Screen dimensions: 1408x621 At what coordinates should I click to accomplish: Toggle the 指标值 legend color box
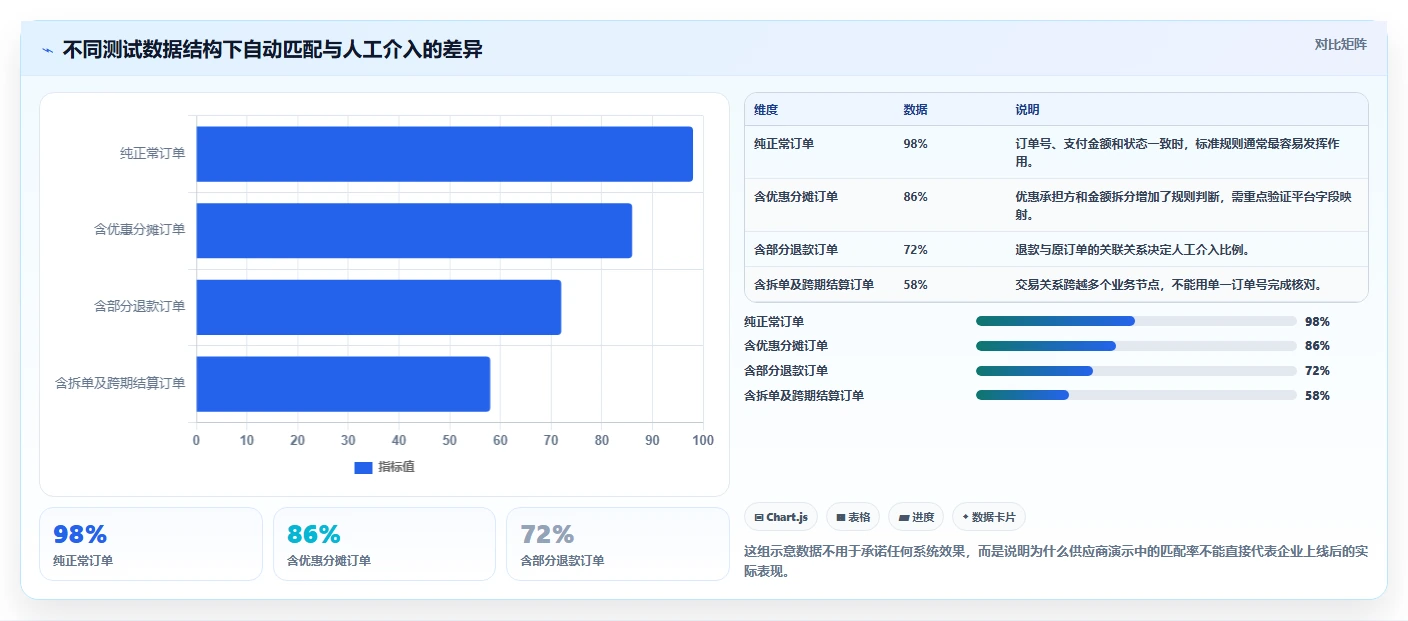pos(363,467)
